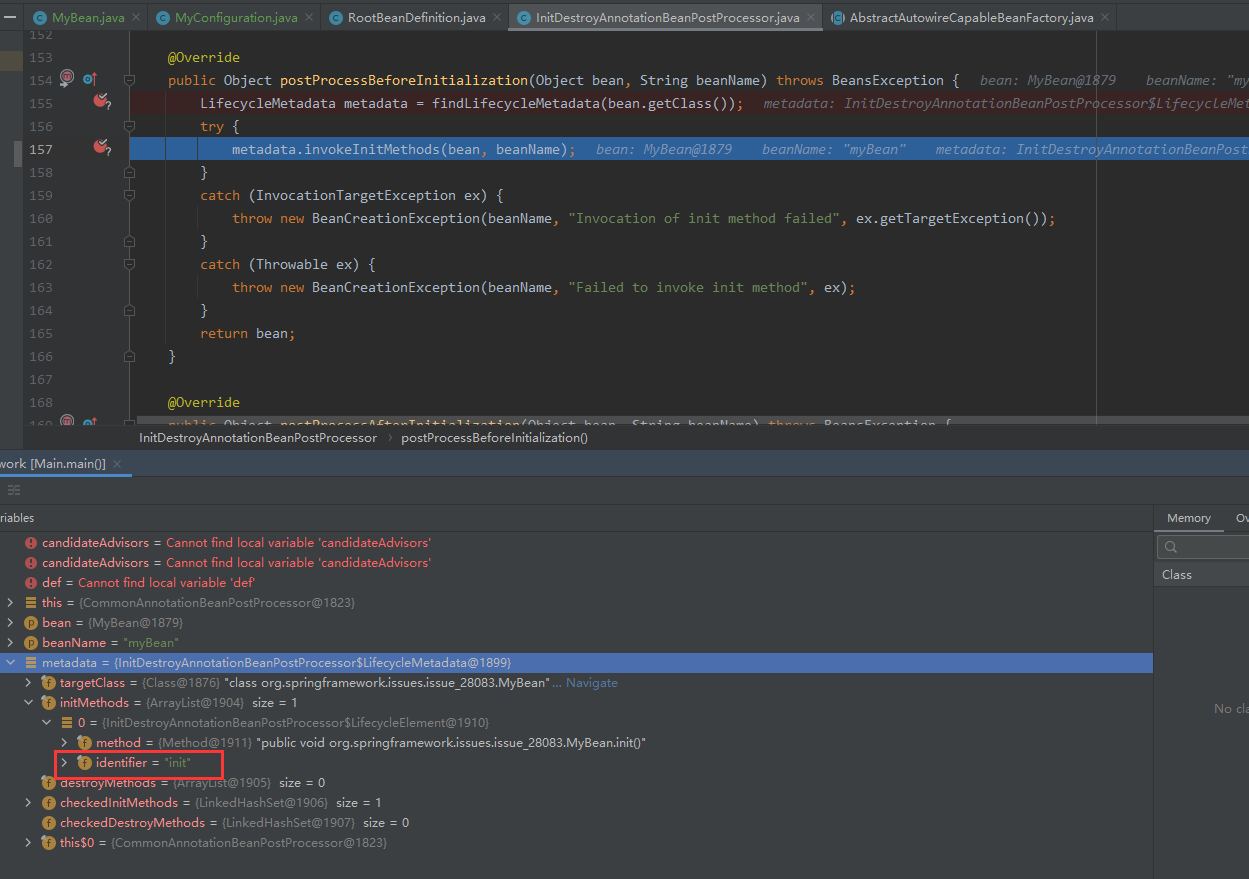Click the override gutter icon on line 154
The height and width of the screenshot is (879, 1249).
tap(89, 79)
